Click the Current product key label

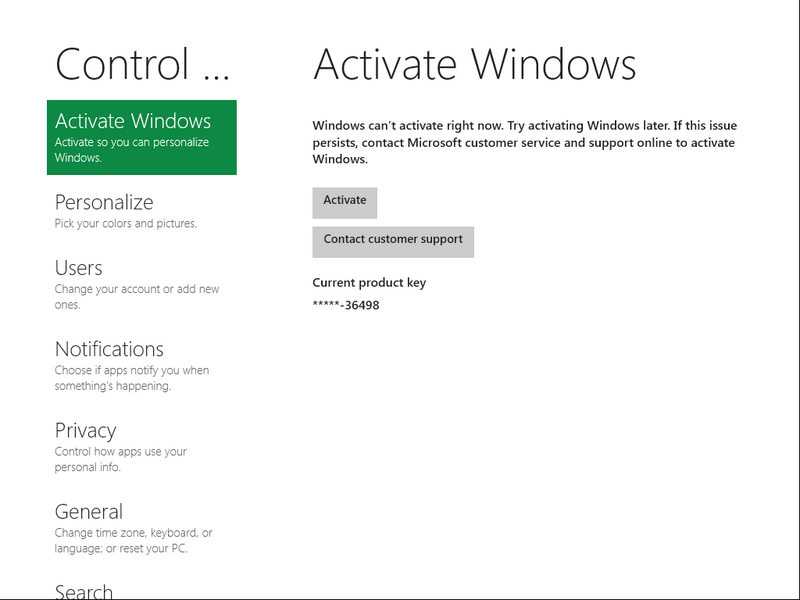(369, 283)
